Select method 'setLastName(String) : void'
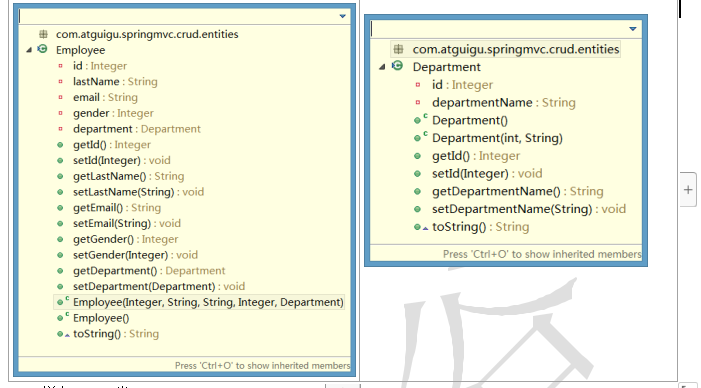The width and height of the screenshot is (701, 388). (x=139, y=192)
